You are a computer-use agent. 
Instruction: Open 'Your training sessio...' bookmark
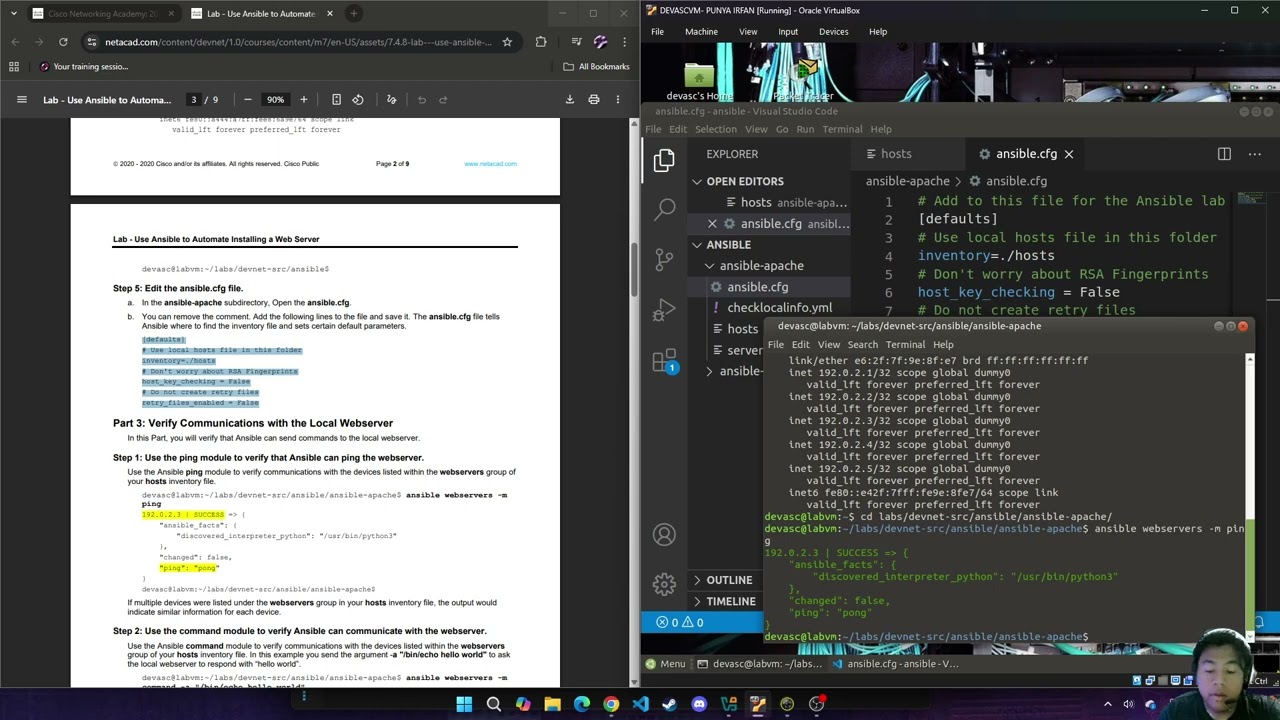[x=83, y=67]
